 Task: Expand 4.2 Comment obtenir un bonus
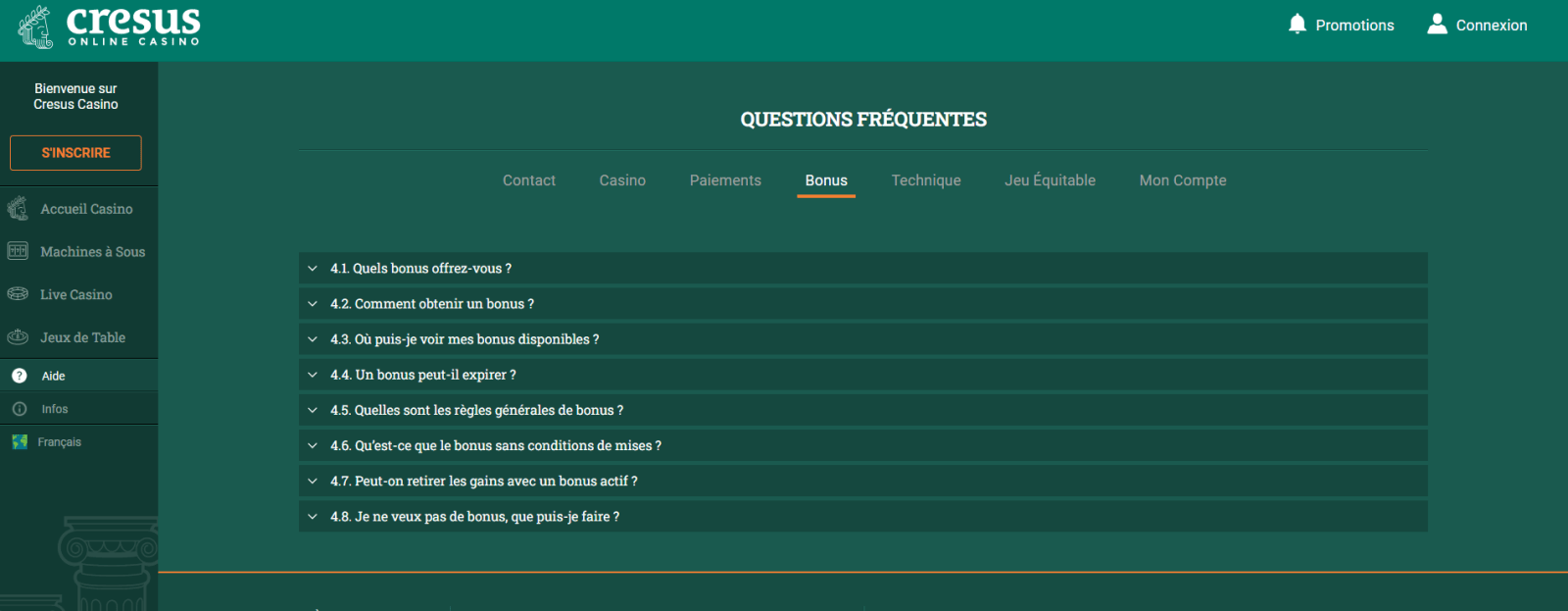[x=431, y=304]
